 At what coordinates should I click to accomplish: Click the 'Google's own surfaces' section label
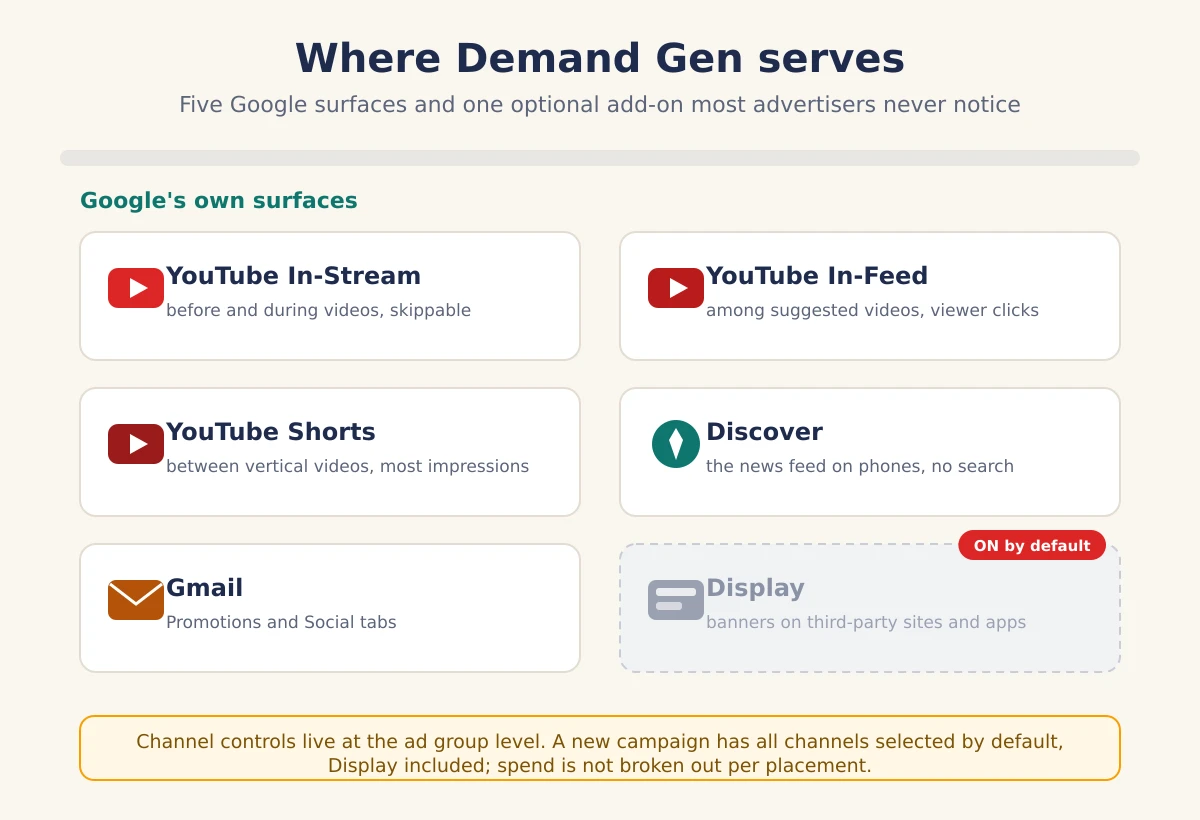[219, 201]
